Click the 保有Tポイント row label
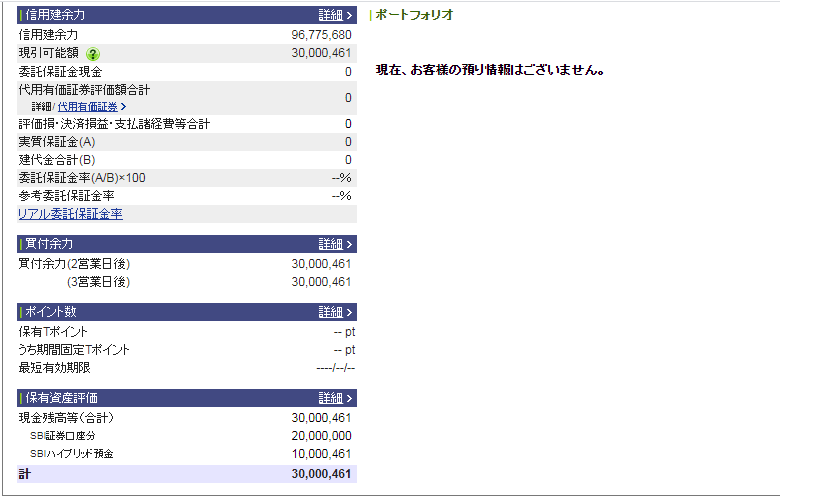819x502 pixels. [x=54, y=332]
